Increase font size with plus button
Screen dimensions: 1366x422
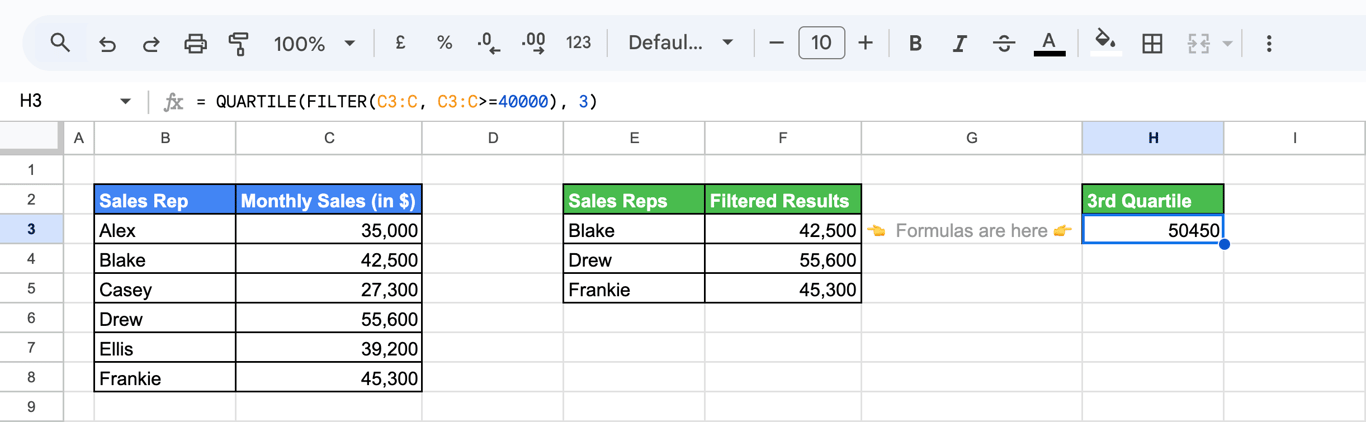pyautogui.click(x=866, y=43)
